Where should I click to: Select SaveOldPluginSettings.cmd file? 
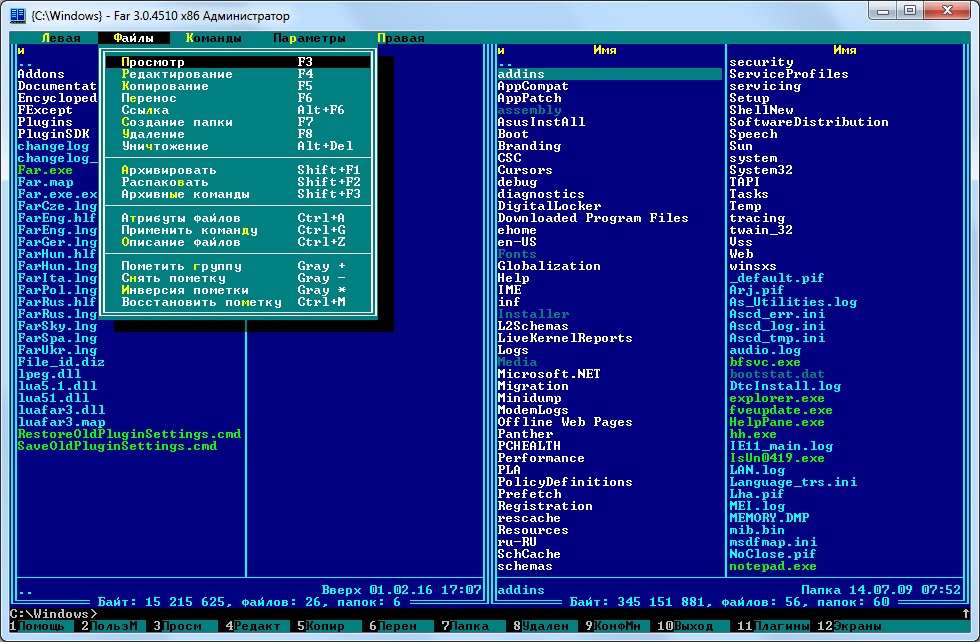coord(118,446)
